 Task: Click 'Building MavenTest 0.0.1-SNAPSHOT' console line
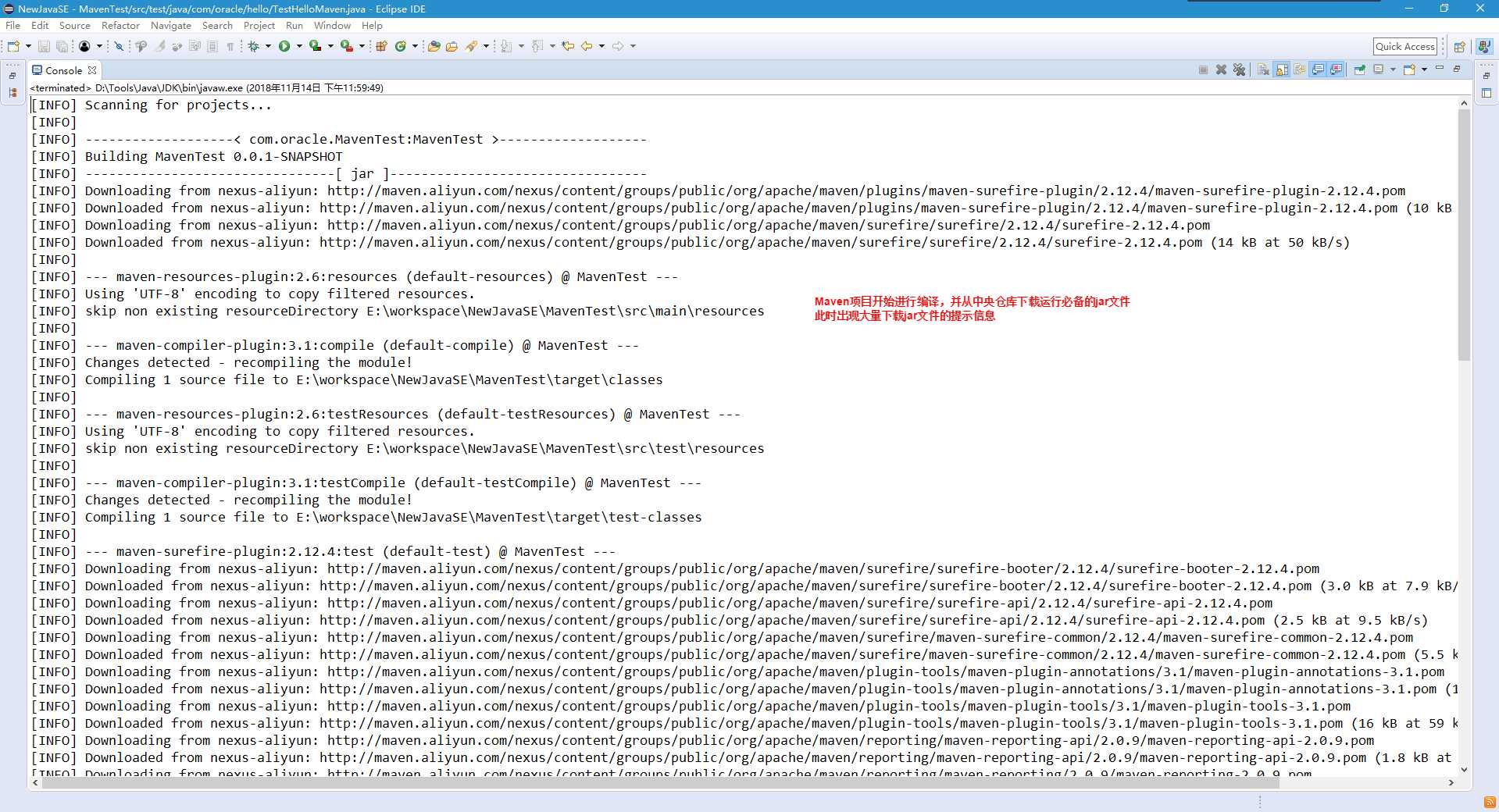coord(213,156)
